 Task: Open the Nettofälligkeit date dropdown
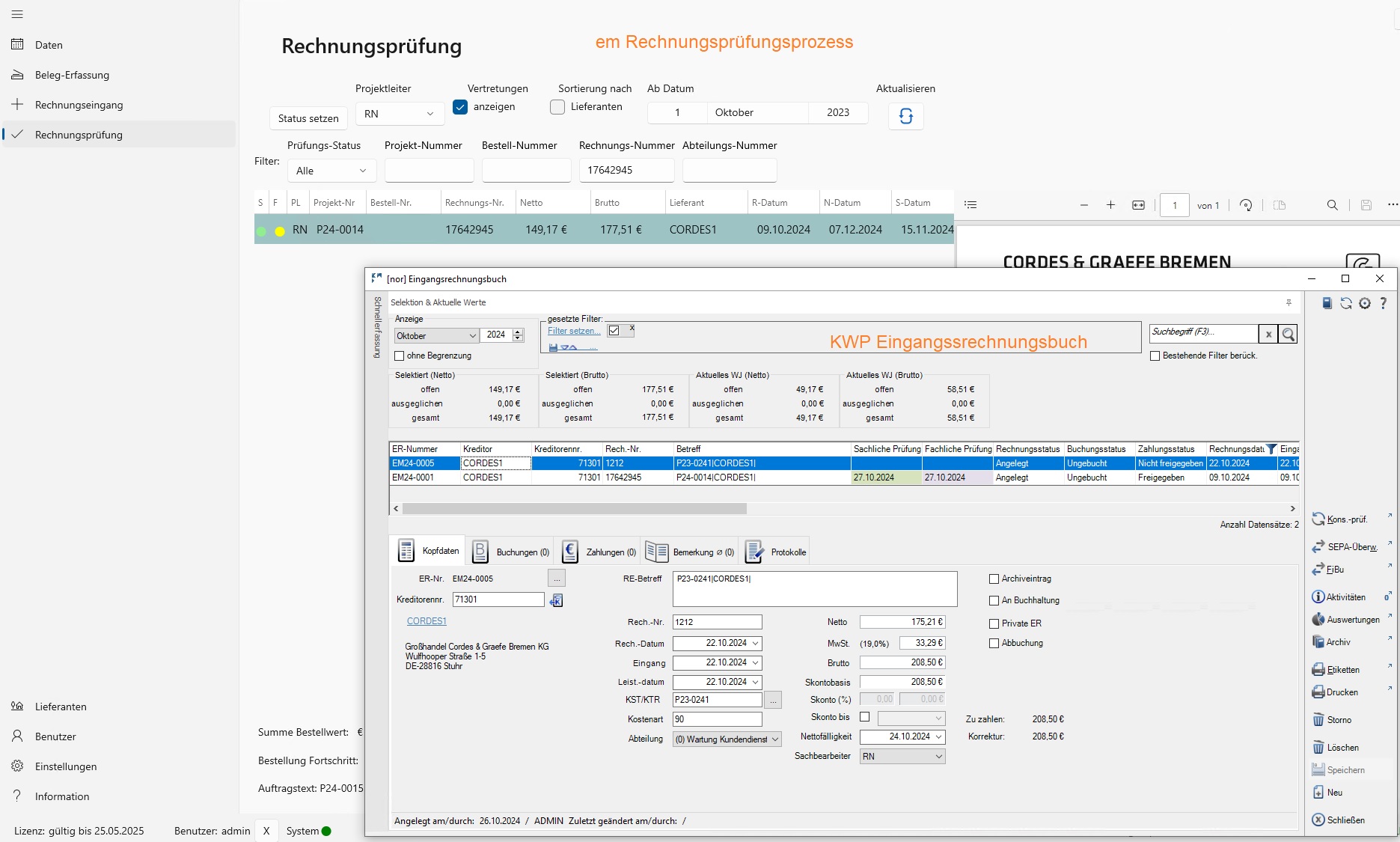coord(938,737)
